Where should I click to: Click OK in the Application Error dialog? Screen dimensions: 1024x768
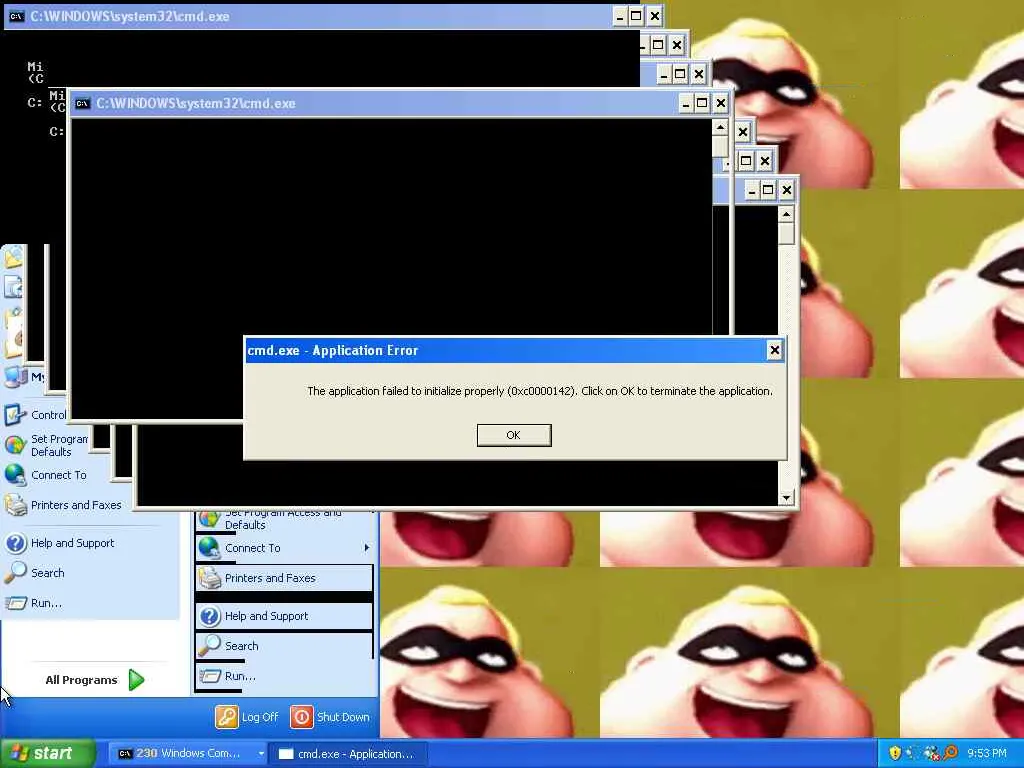click(x=514, y=435)
